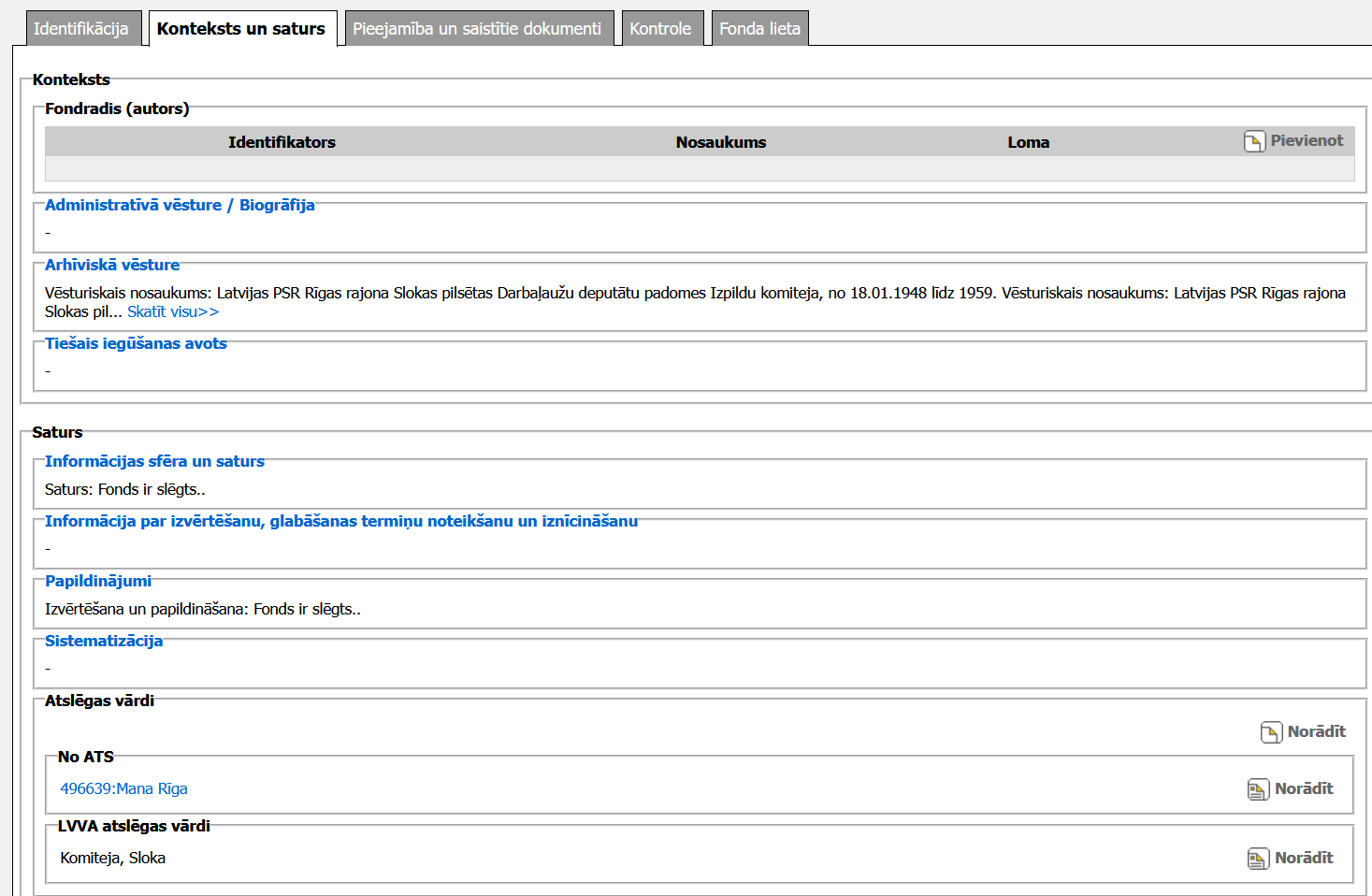Open Tiešais iegūšanas avots section link
This screenshot has height=896, width=1372.
coord(136,343)
